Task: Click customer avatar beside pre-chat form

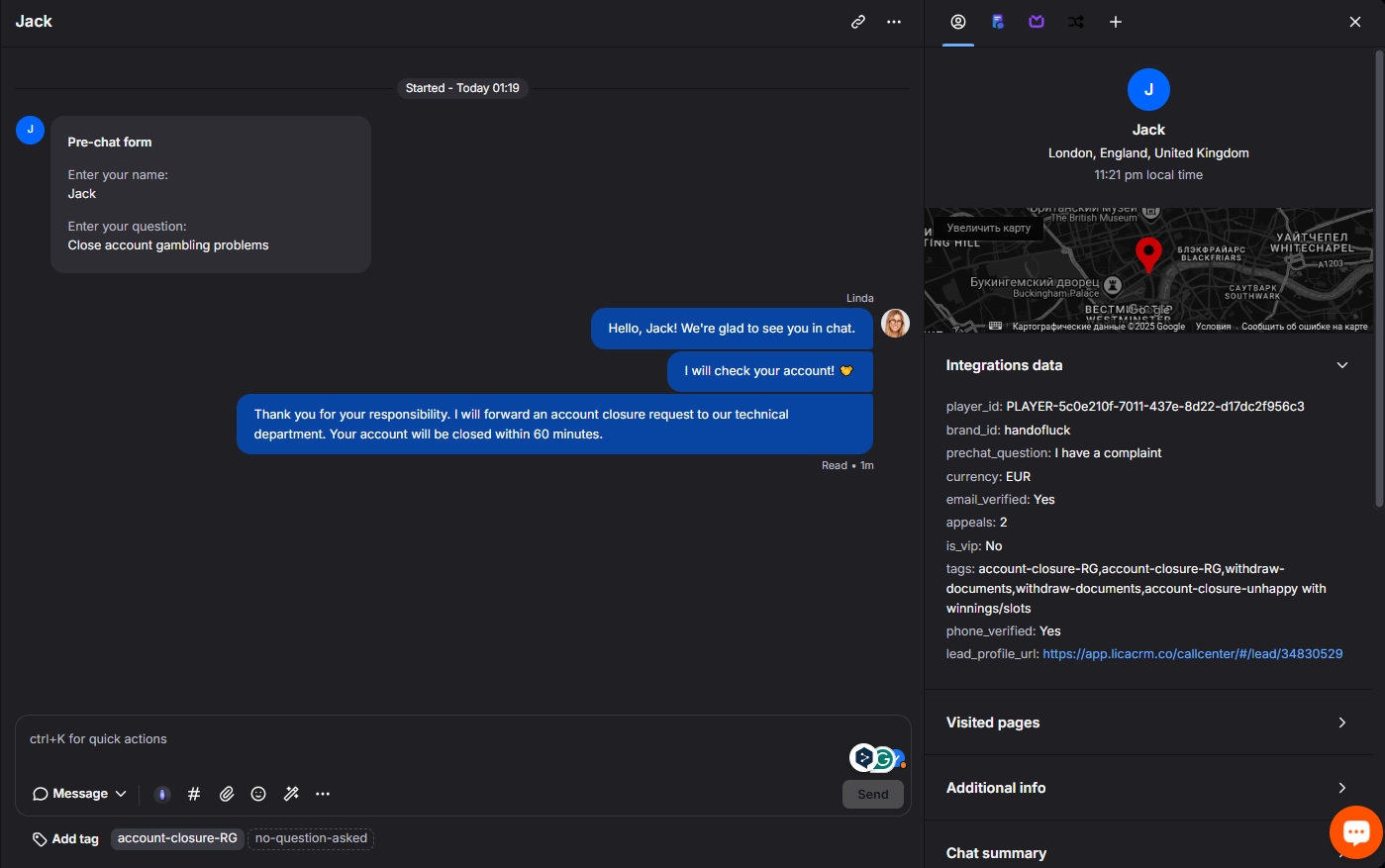Action: tap(30, 130)
